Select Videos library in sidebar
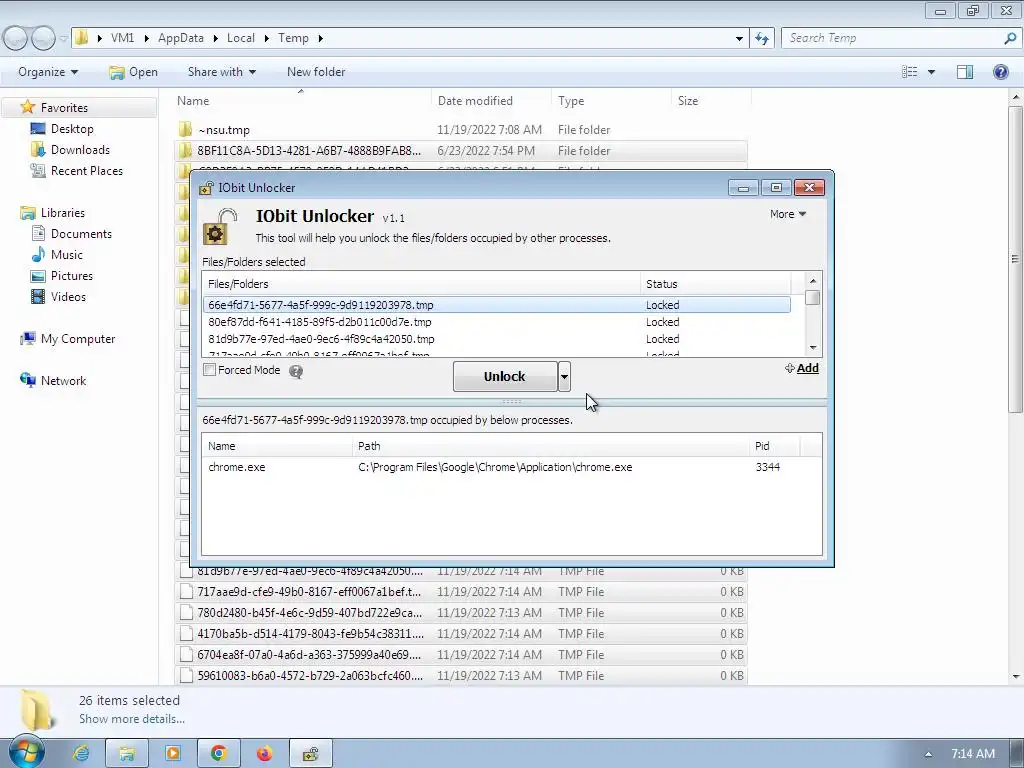Screen dimensions: 1024x768 pos(58,296)
